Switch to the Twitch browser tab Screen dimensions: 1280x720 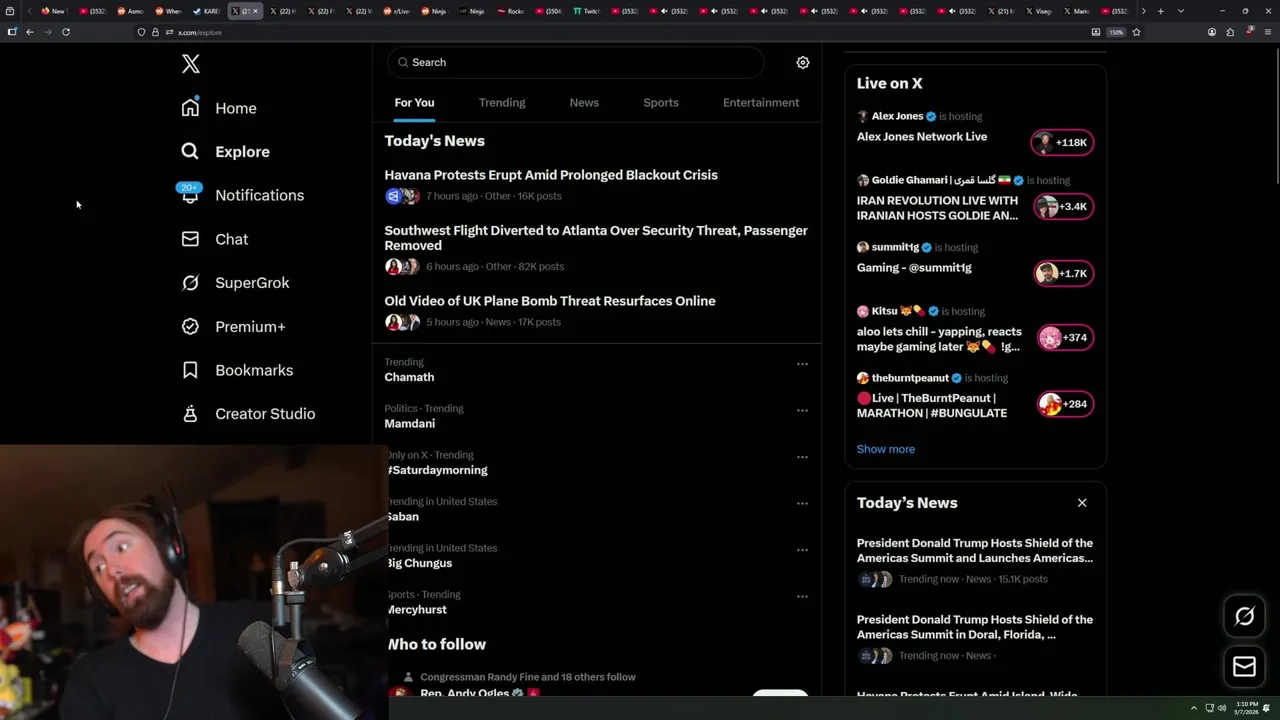pyautogui.click(x=587, y=11)
